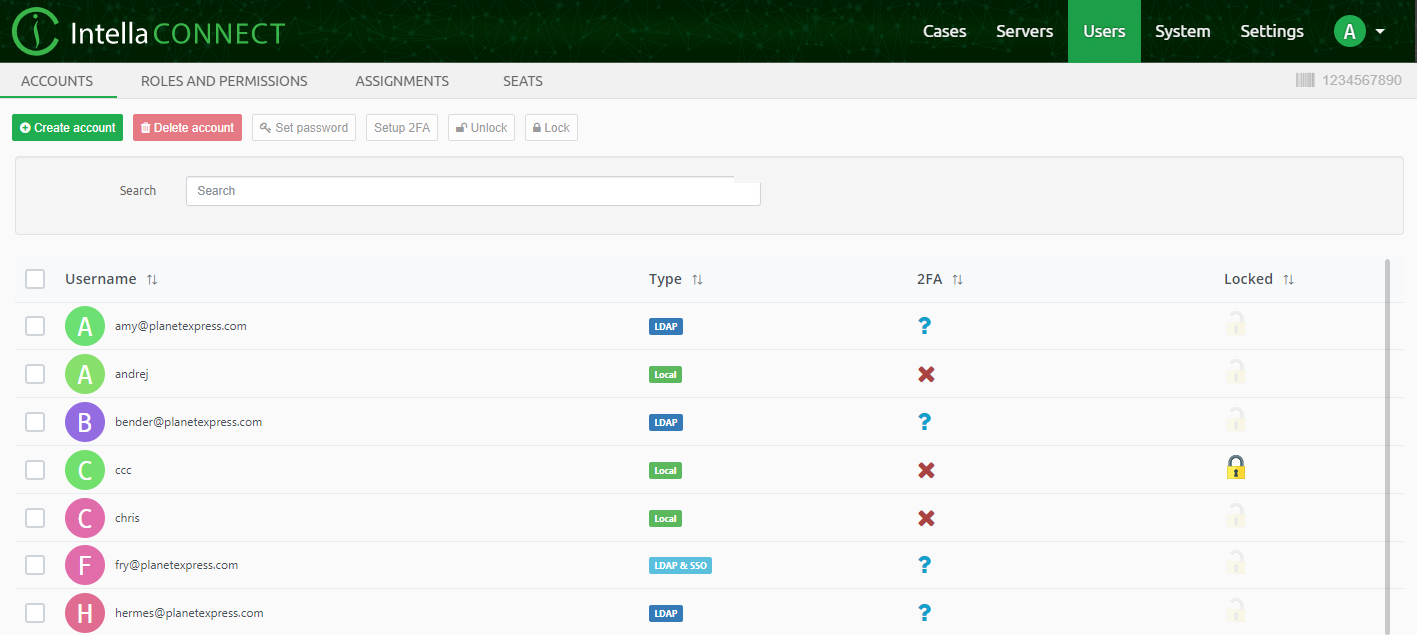The height and width of the screenshot is (635, 1417).
Task: Open the SEATS tab
Action: (x=522, y=81)
